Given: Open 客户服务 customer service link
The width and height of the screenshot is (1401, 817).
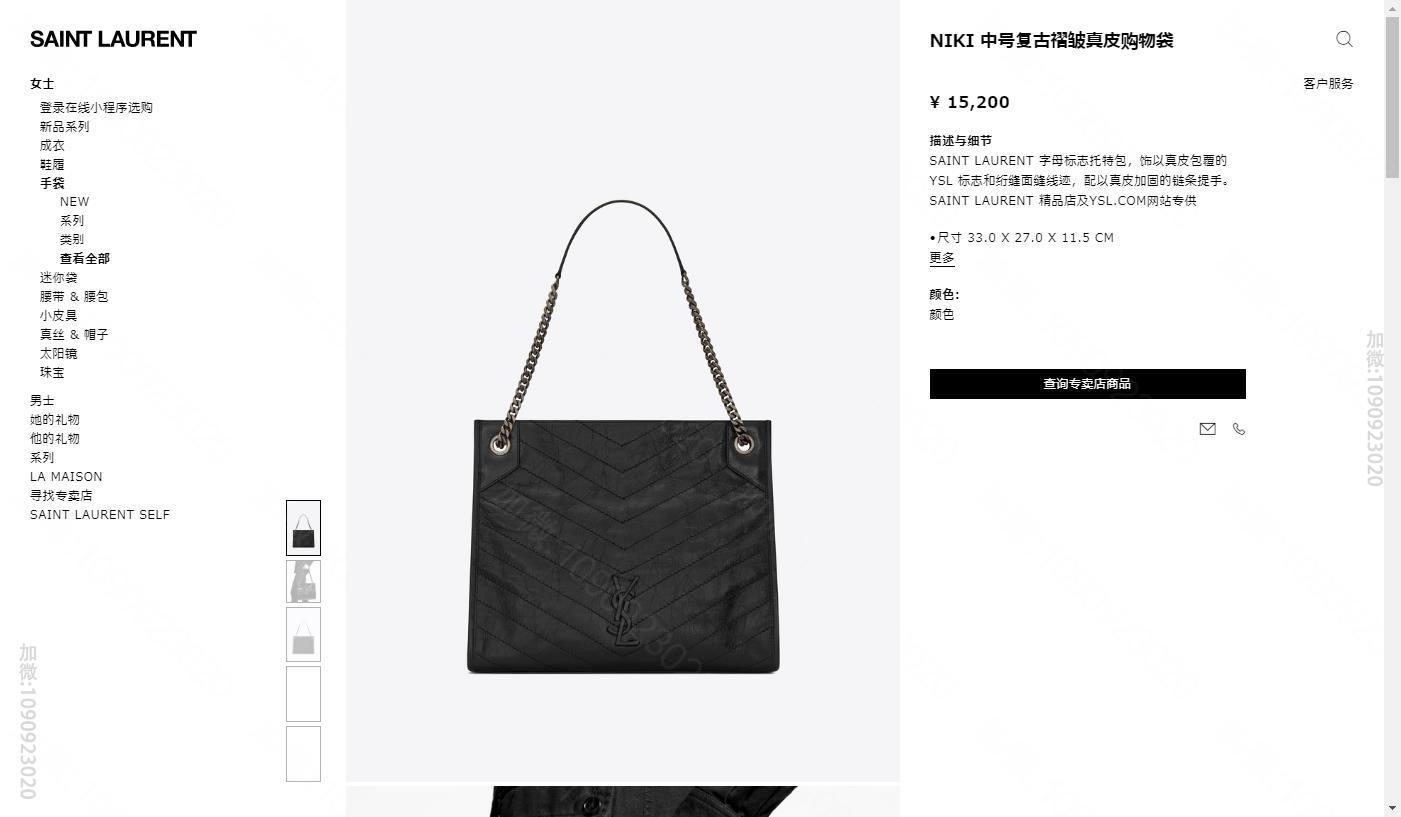Looking at the screenshot, I should pos(1328,83).
